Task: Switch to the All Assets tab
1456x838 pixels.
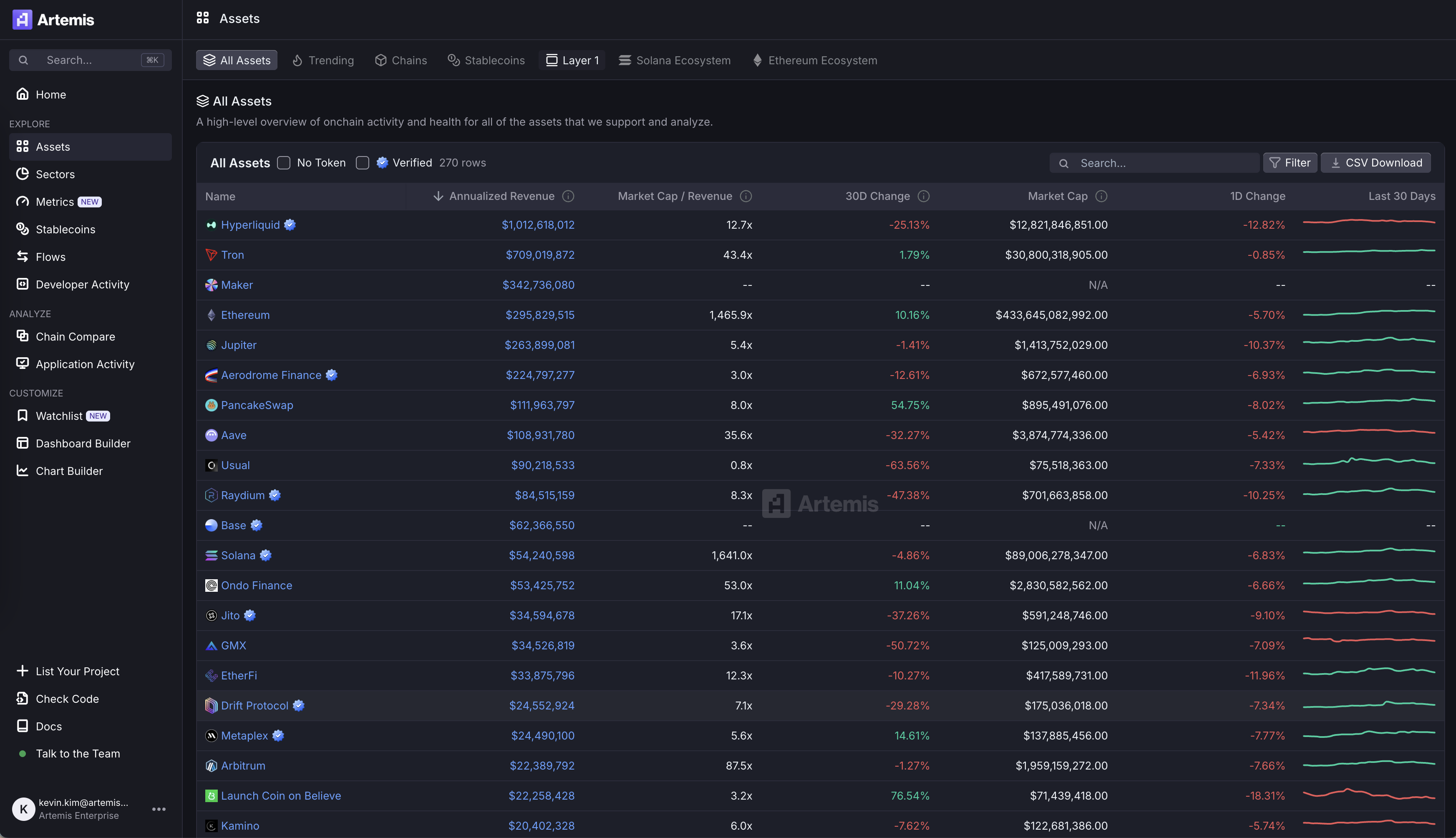Action: pyautogui.click(x=237, y=61)
